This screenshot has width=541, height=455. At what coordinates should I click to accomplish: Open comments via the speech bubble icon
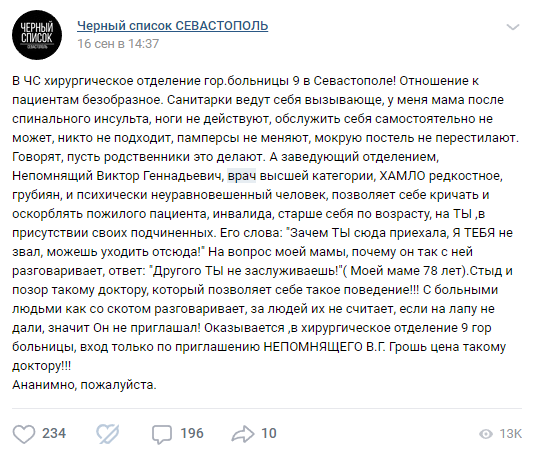[162, 434]
